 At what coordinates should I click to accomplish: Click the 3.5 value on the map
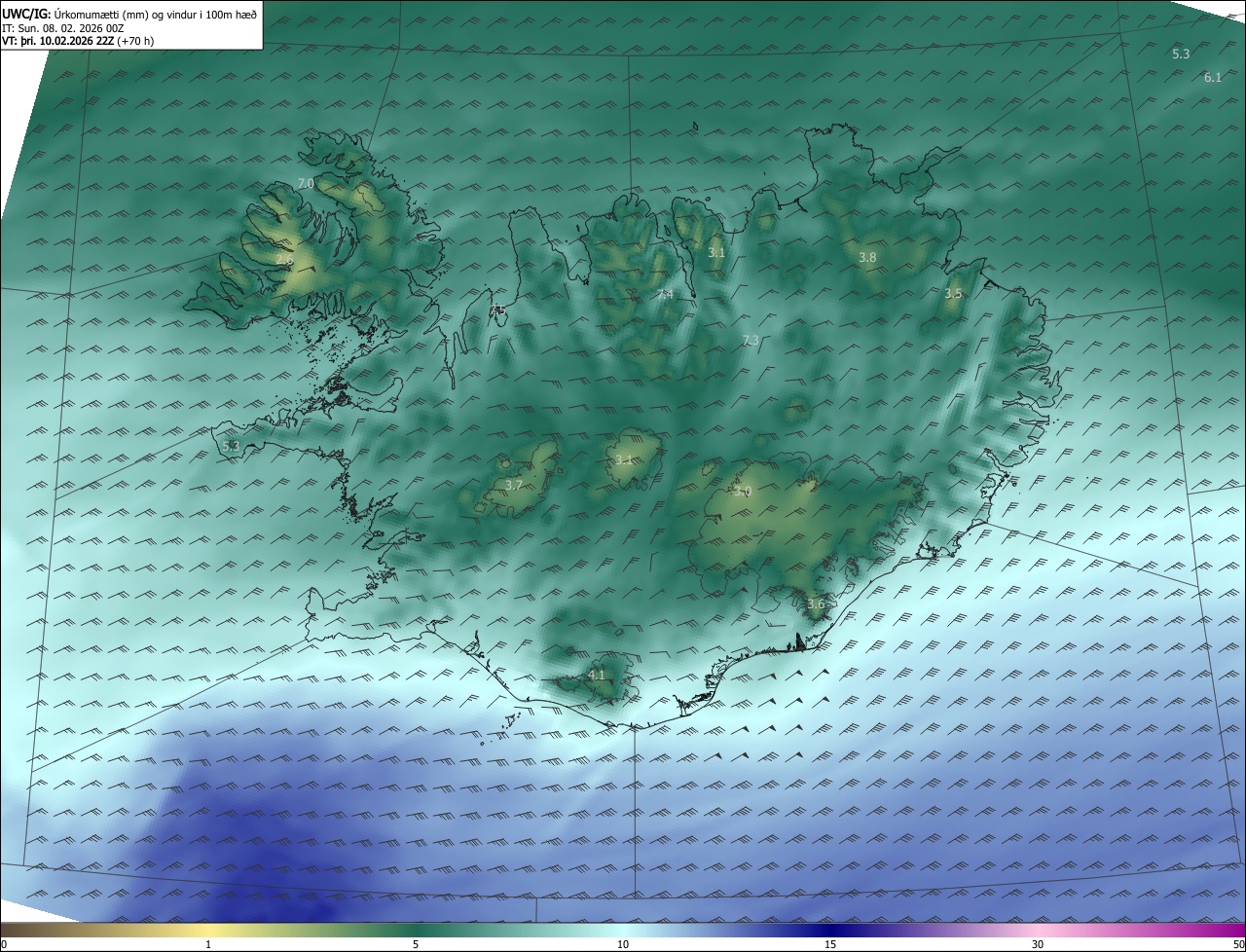coord(953,293)
